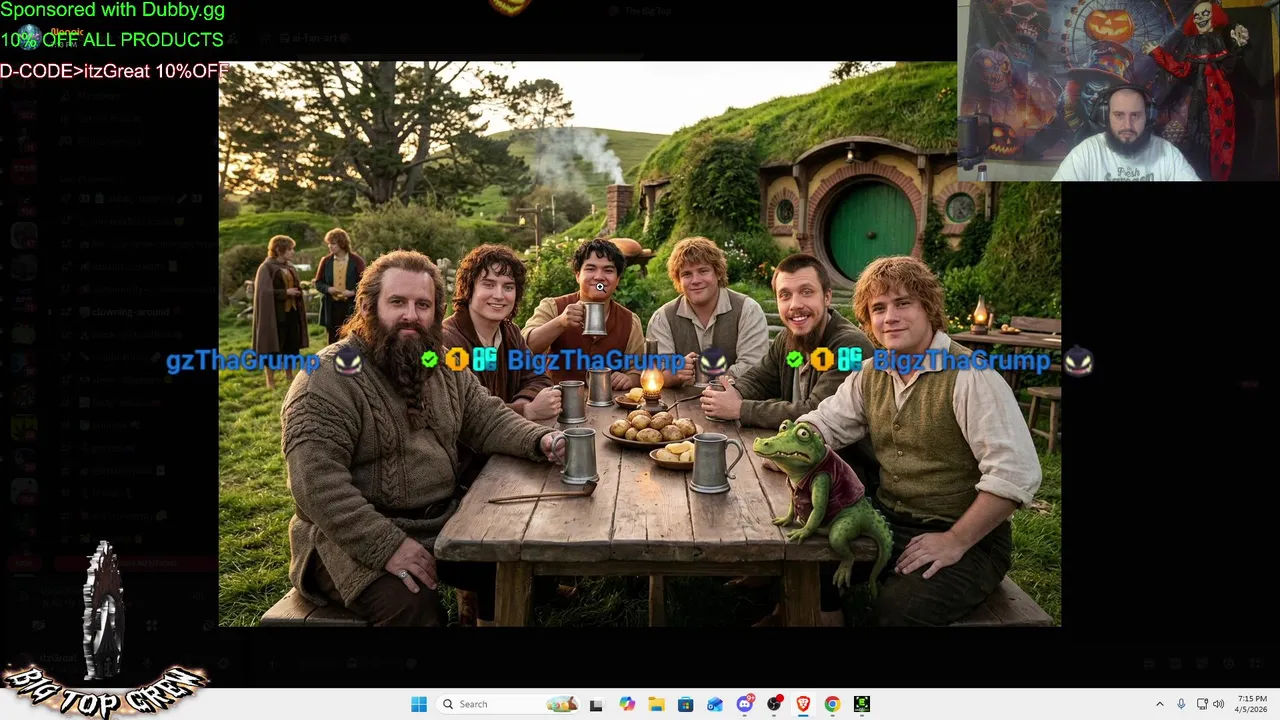The height and width of the screenshot is (720, 1280).
Task: Click the enlarged hobbit table image
Action: pyautogui.click(x=640, y=344)
